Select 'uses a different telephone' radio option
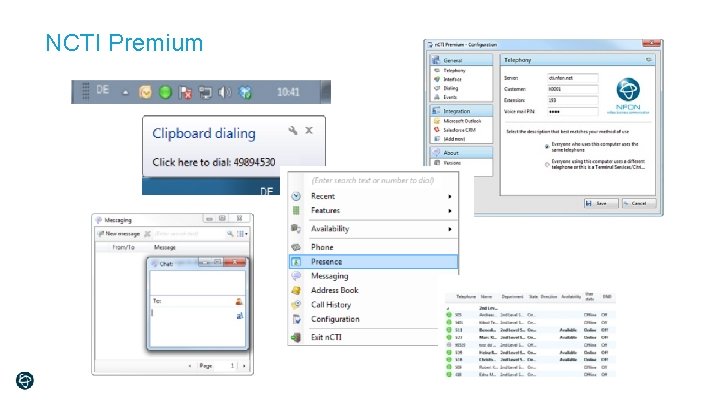Image resolution: width=720 pixels, height=405 pixels. tap(547, 164)
